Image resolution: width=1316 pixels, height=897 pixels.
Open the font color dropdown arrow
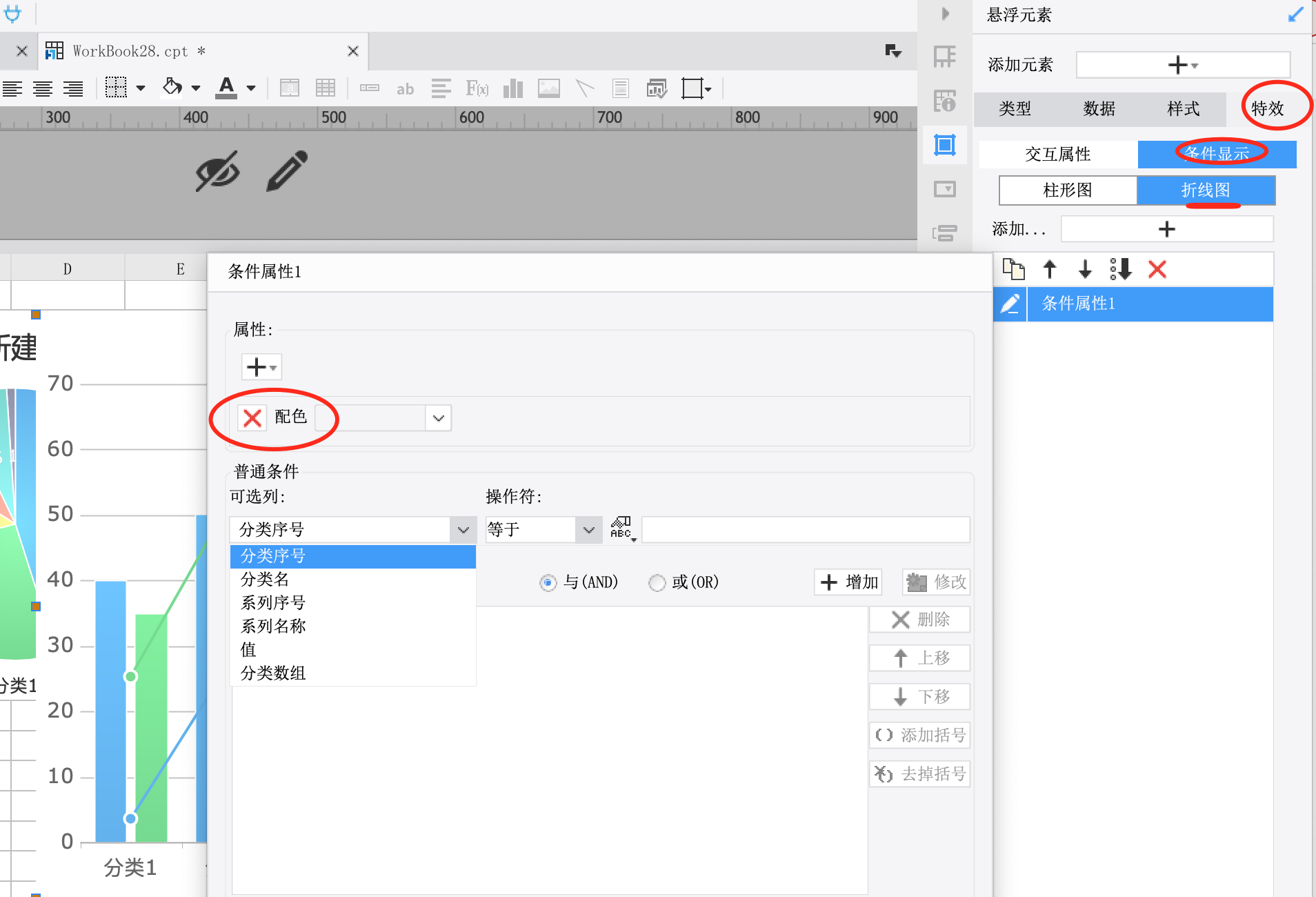pos(251,88)
